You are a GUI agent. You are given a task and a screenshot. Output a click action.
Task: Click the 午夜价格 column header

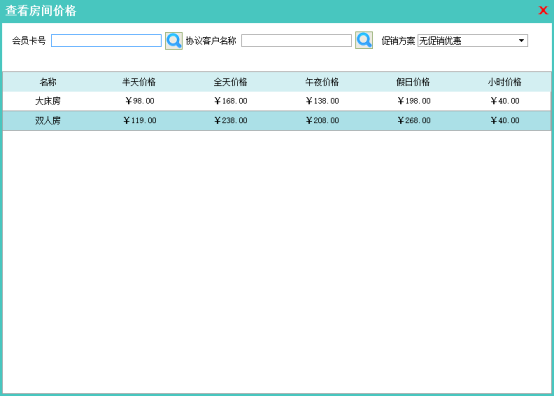pos(322,82)
